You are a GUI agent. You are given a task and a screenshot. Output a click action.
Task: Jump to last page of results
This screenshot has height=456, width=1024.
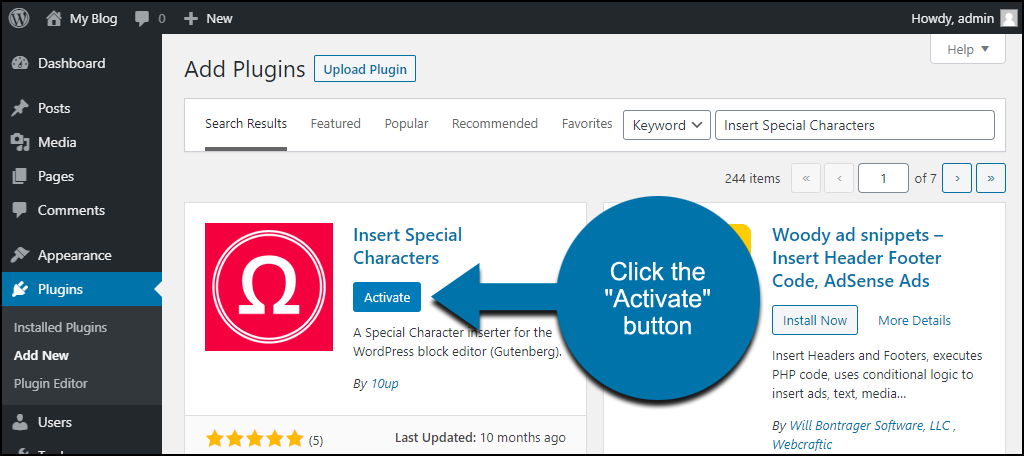(991, 178)
